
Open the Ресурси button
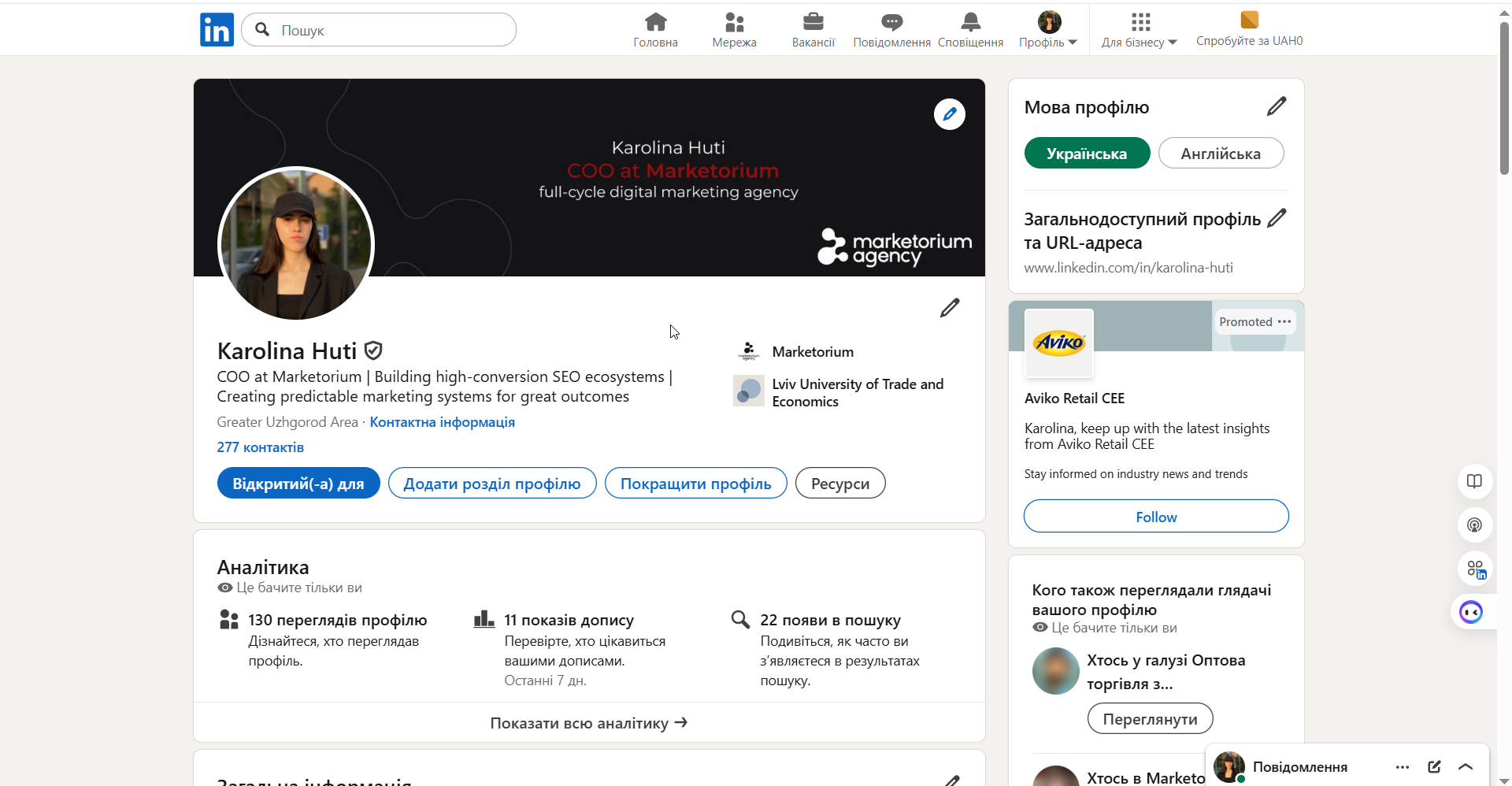click(840, 484)
